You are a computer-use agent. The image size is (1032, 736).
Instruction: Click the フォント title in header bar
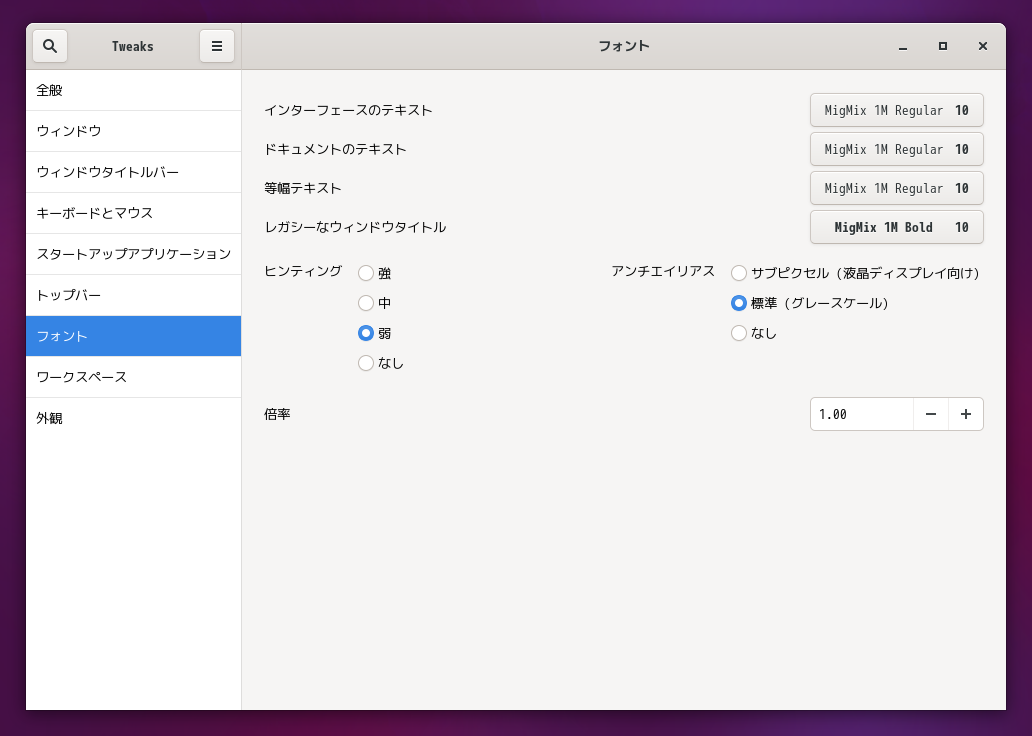coord(624,46)
